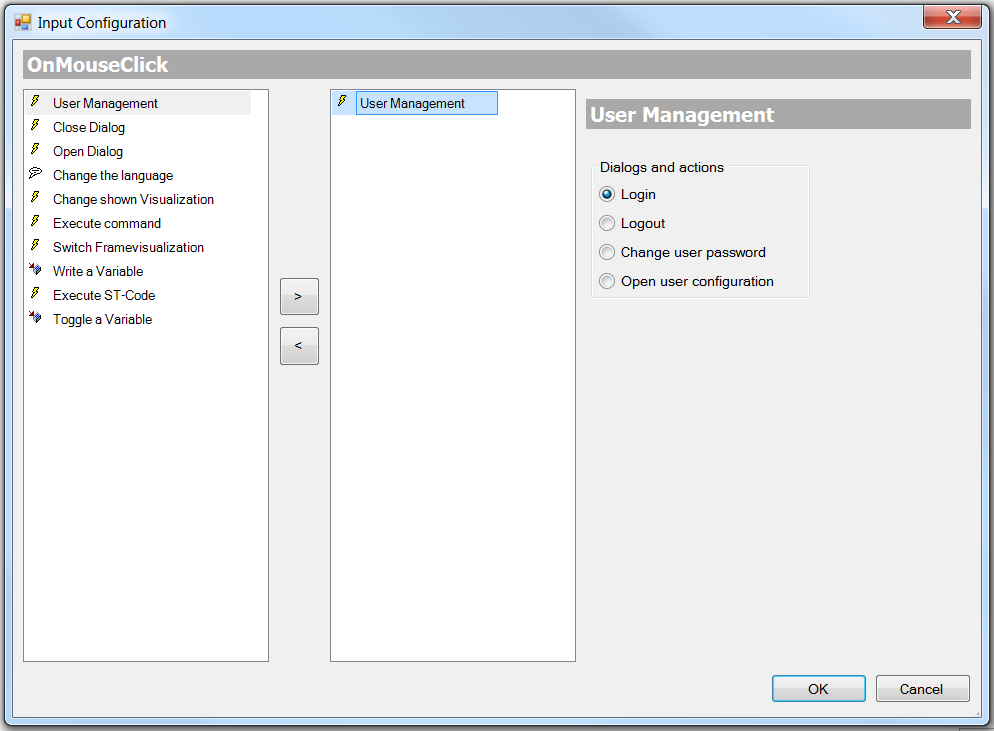Click speech bubble icon for Change the language
The image size is (994, 731).
36,173
